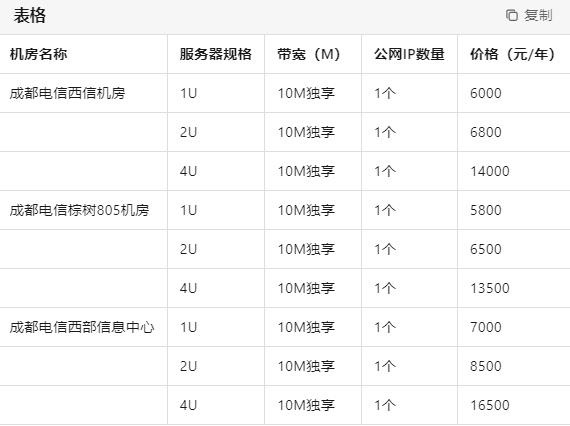Click the 服务器规格 column header

click(216, 54)
